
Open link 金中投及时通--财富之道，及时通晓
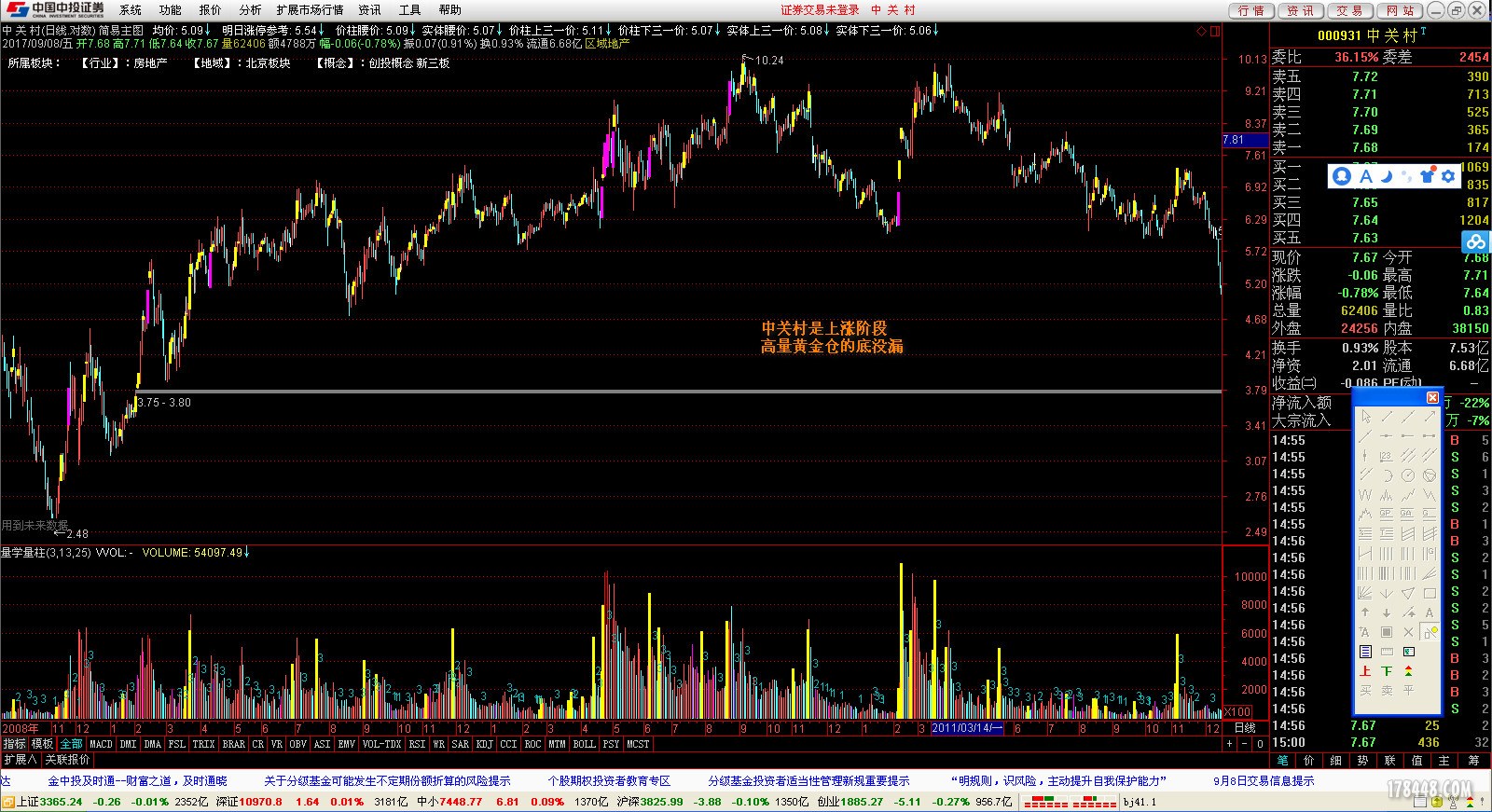[137, 781]
